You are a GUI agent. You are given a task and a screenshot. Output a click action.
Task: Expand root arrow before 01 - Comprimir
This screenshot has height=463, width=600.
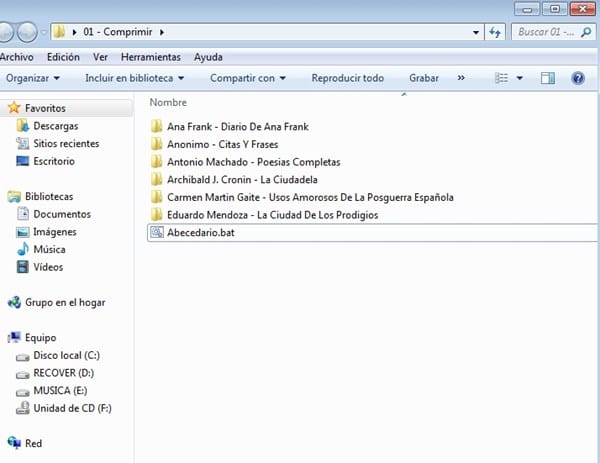[74, 32]
